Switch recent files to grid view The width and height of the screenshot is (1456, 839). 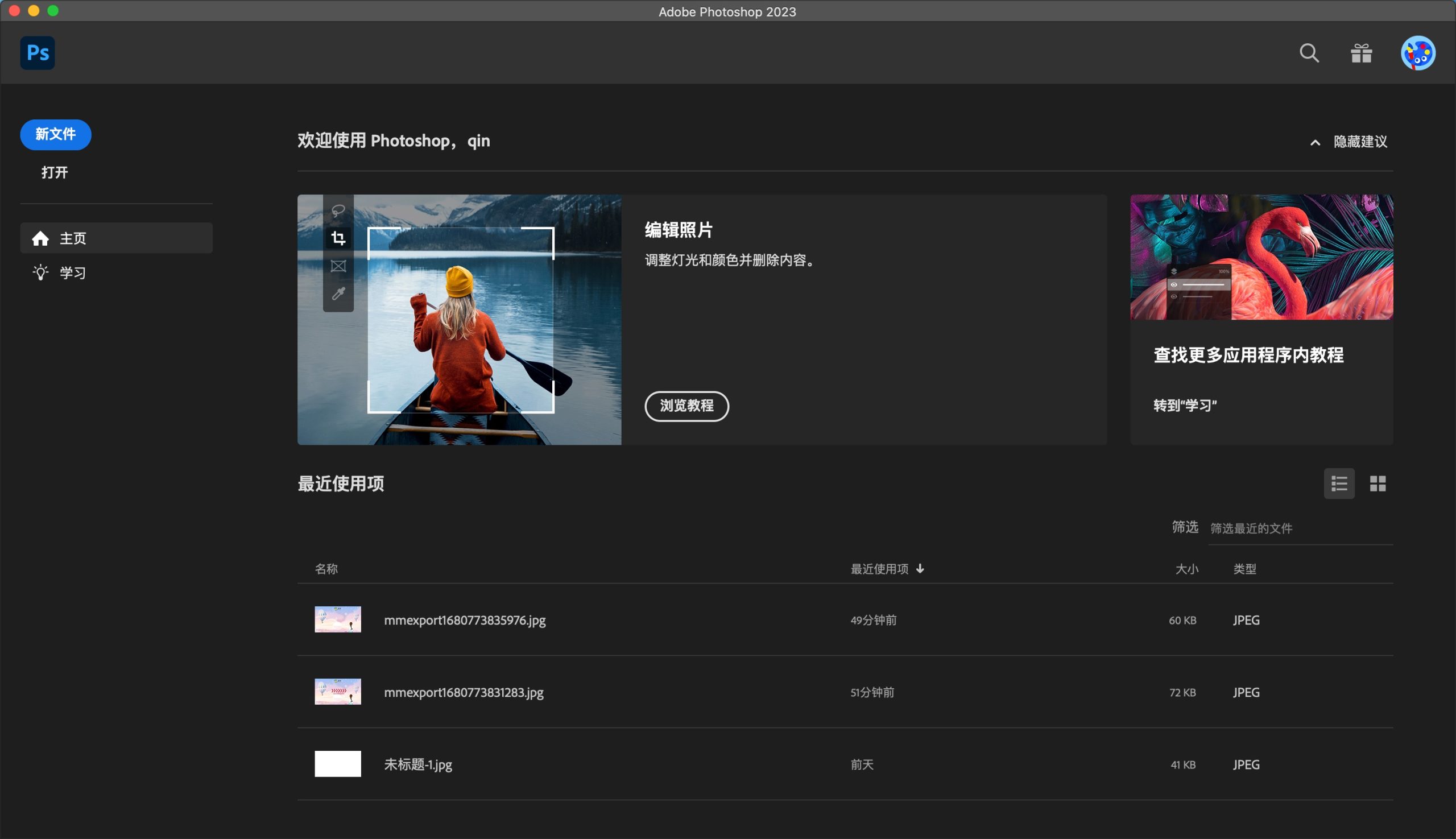click(x=1377, y=483)
